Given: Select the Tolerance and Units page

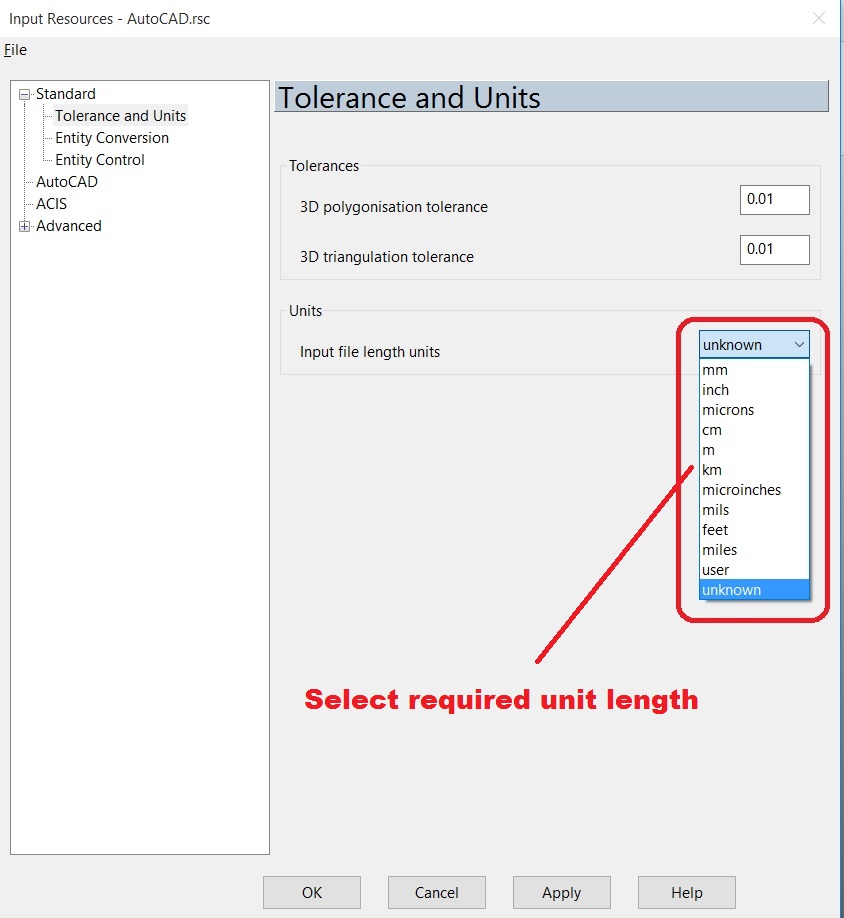Looking at the screenshot, I should pos(119,115).
